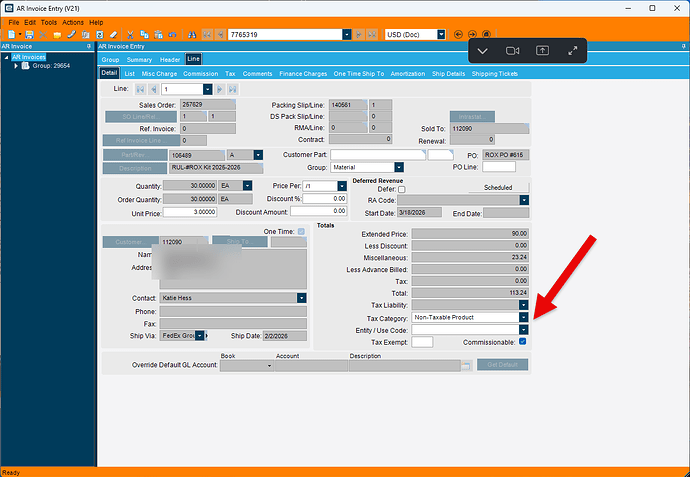Screen dimensions: 690x477
Task: Open the Tools menu
Action: click(x=49, y=22)
